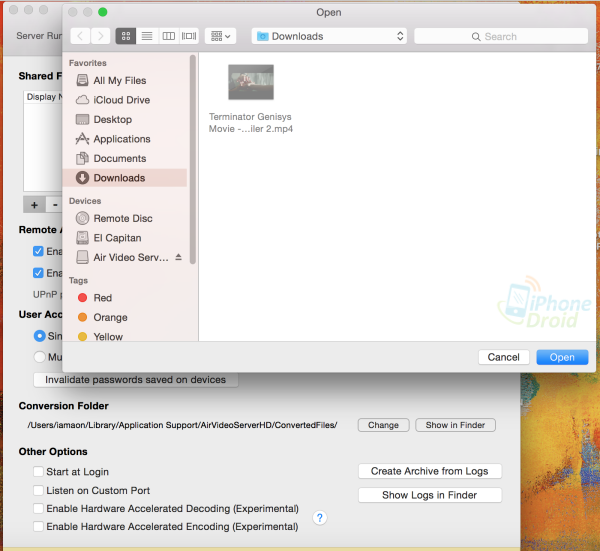Switch to Cover Flow view
Screen dimensions: 600x551
click(x=189, y=36)
